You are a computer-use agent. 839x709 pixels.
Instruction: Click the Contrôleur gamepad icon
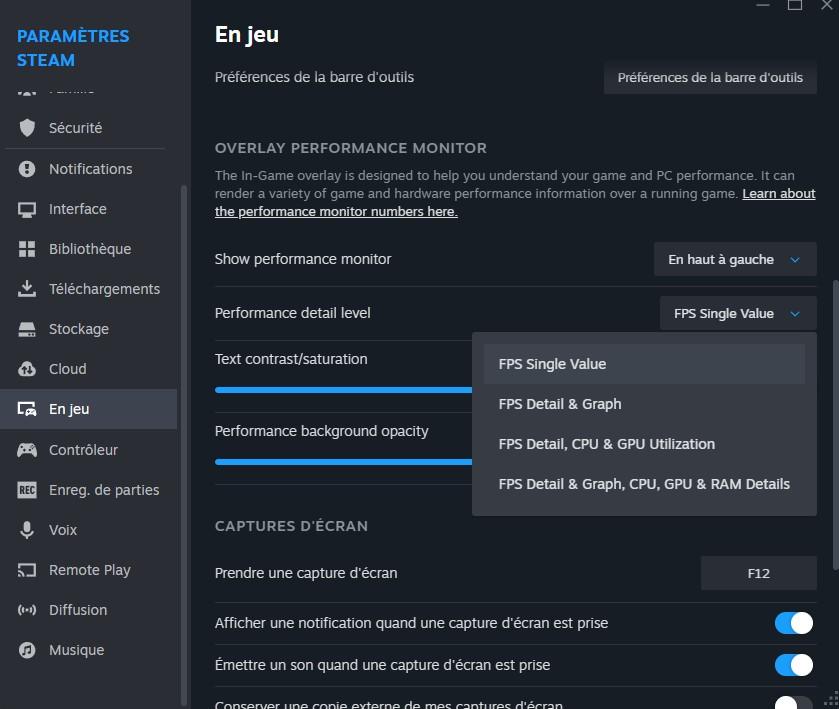[27, 450]
